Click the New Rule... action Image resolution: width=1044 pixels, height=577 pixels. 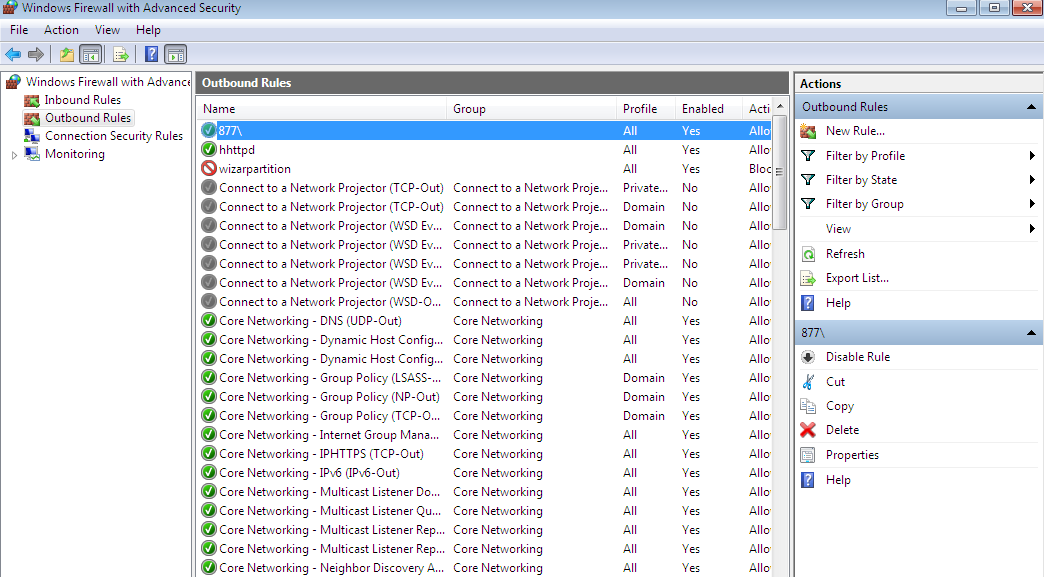(x=855, y=131)
